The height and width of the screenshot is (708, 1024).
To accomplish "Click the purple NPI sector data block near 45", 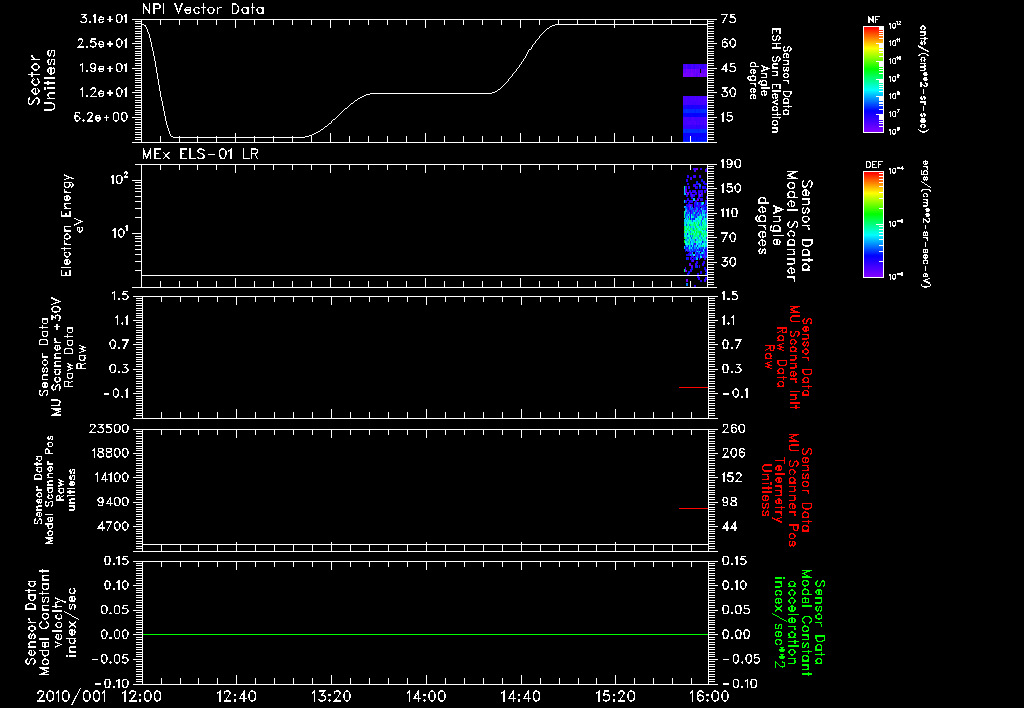I will click(696, 71).
